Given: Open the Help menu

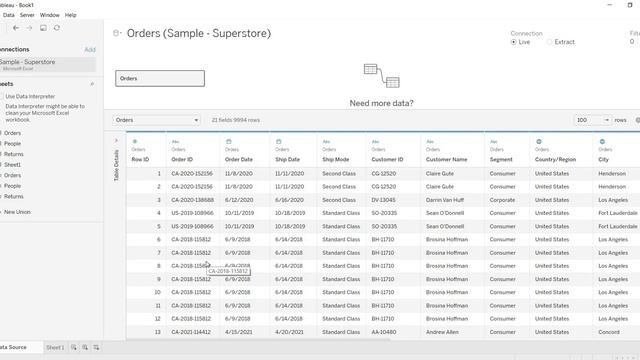Looking at the screenshot, I should pos(71,15).
